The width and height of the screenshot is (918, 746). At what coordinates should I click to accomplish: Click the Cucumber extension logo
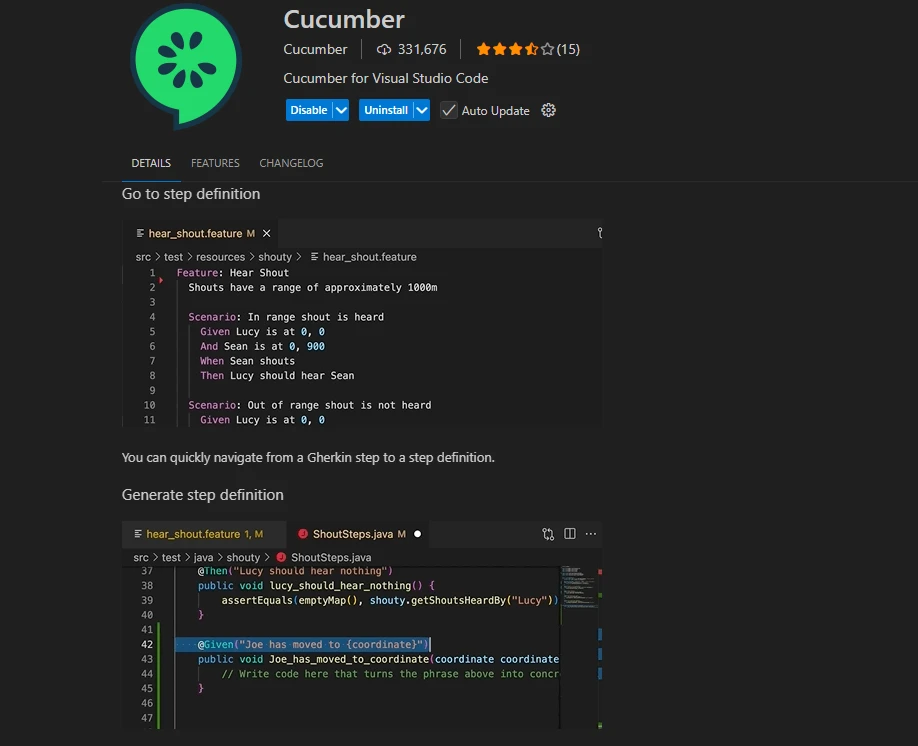click(x=186, y=65)
